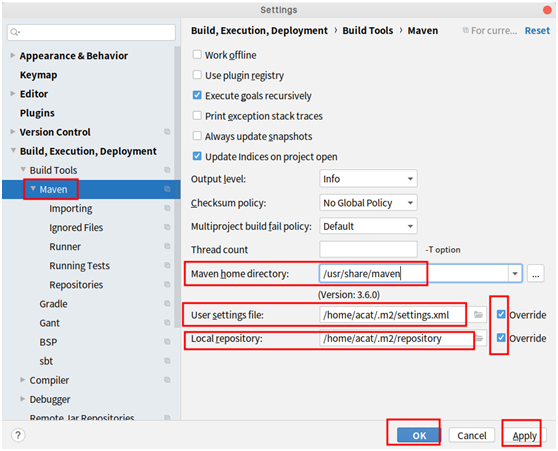Select Gant under Build Tools

coord(49,323)
